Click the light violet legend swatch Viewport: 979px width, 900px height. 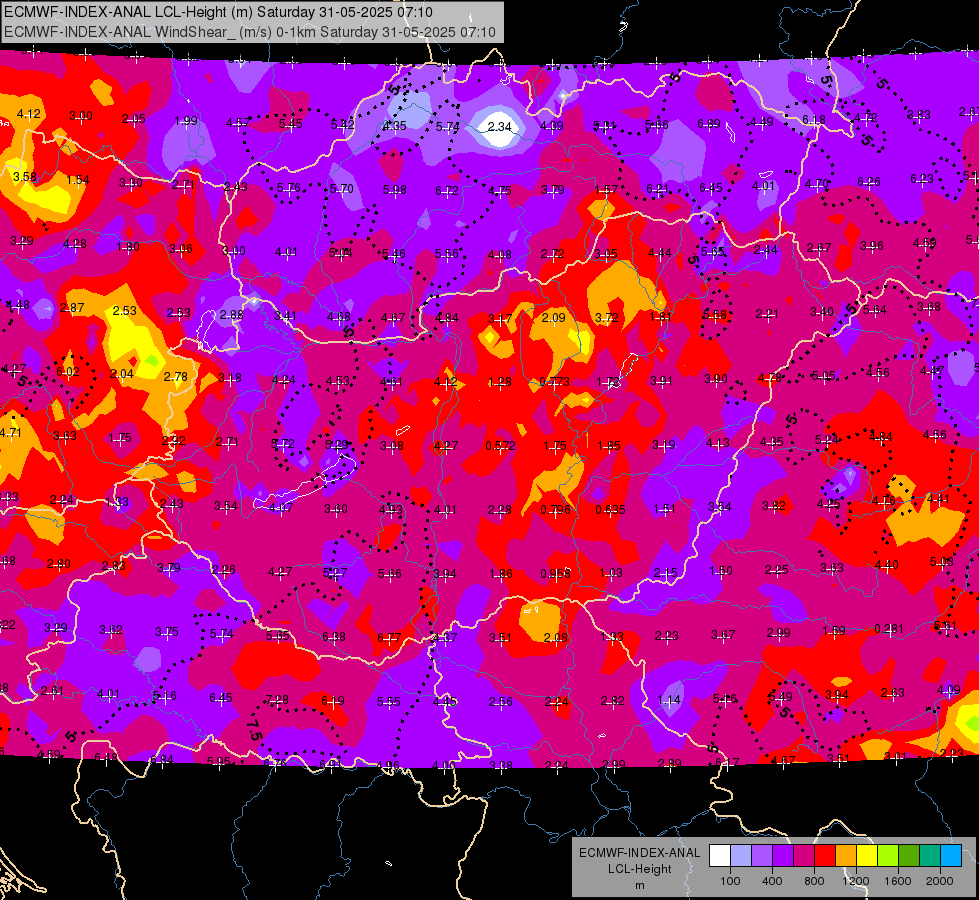tap(762, 856)
